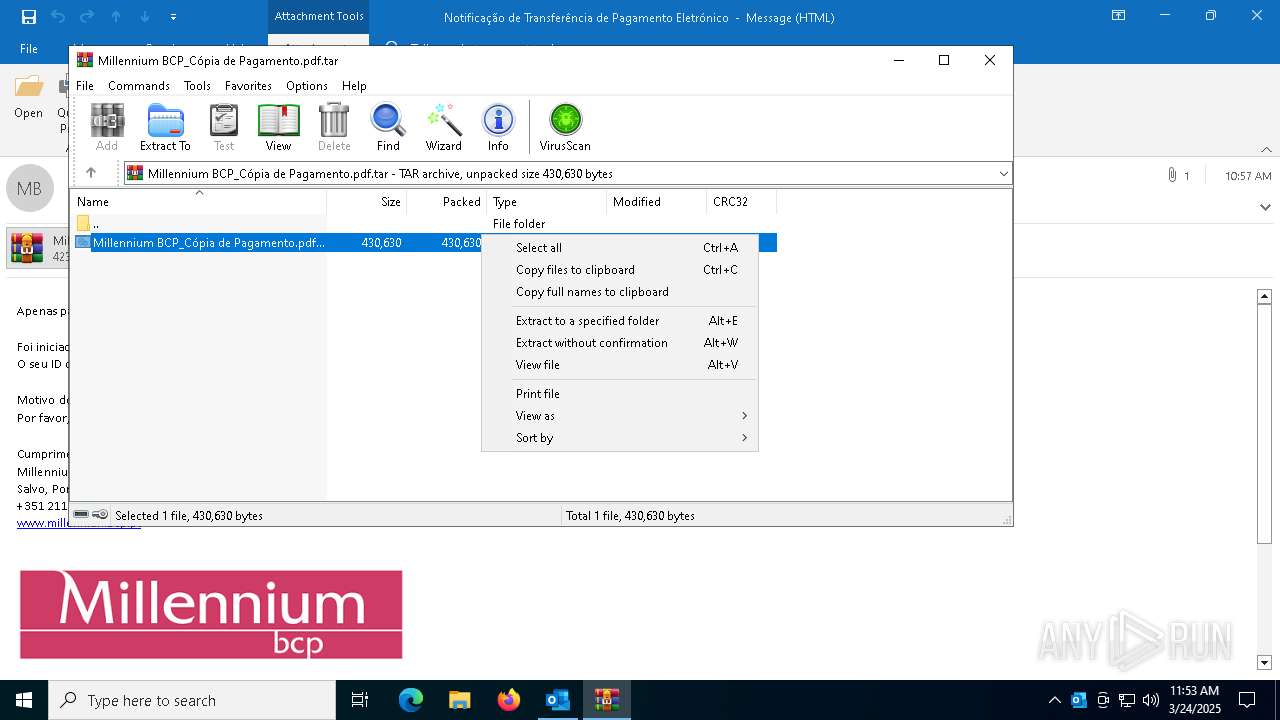Choose 'Extract to a specified folder'
Viewport: 1280px width, 720px height.
point(620,321)
